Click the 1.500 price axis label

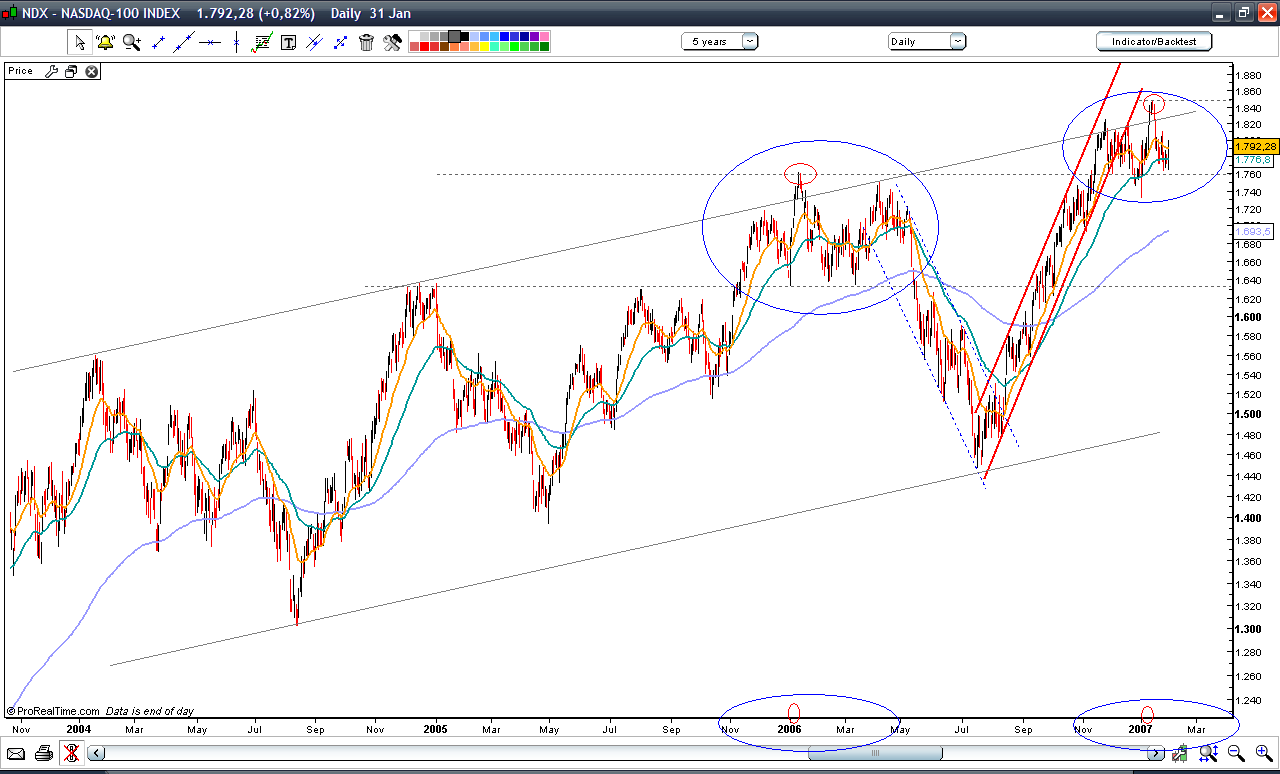click(x=1249, y=414)
